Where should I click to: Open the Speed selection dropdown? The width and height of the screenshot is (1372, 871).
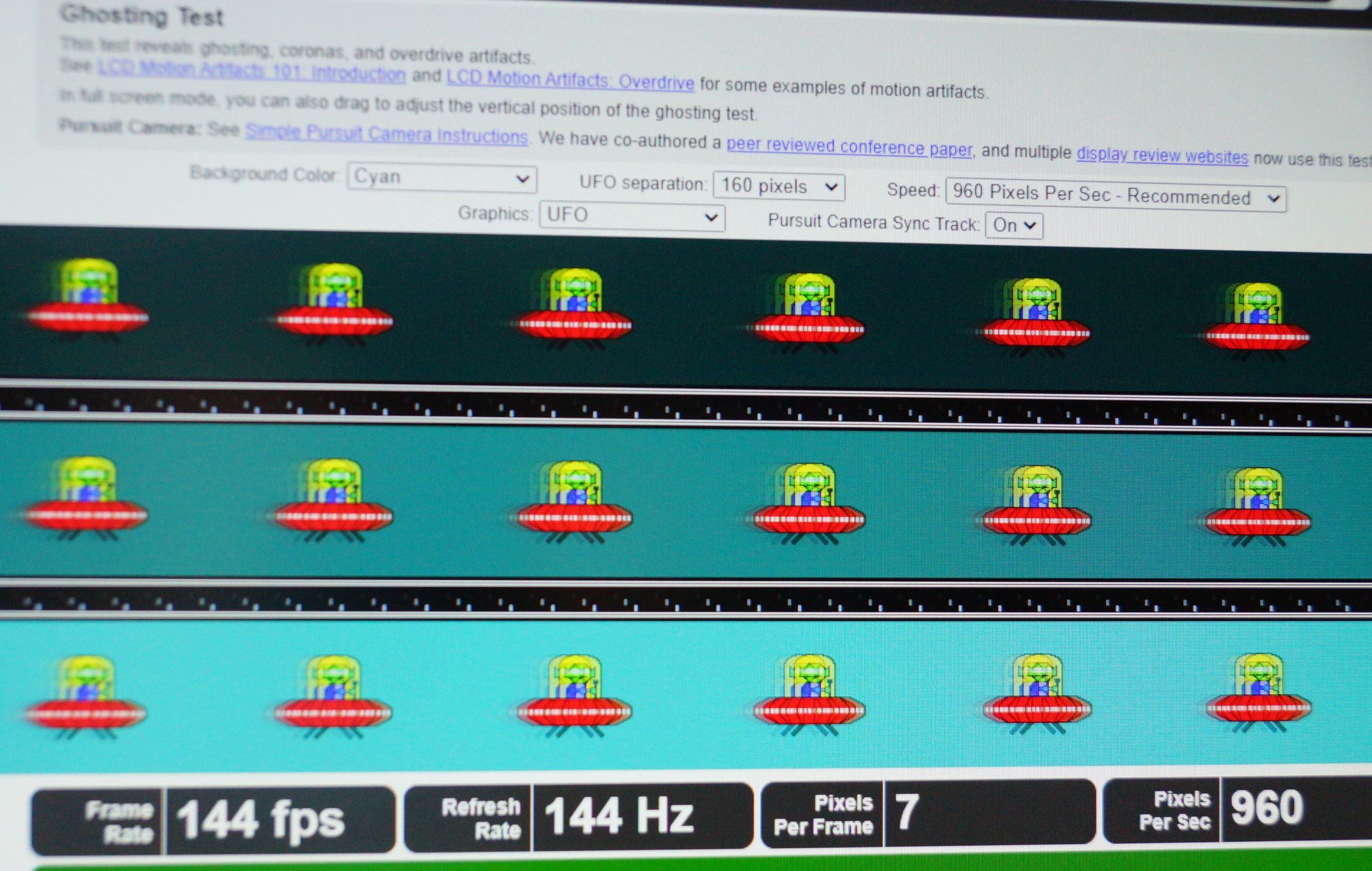coord(1115,196)
